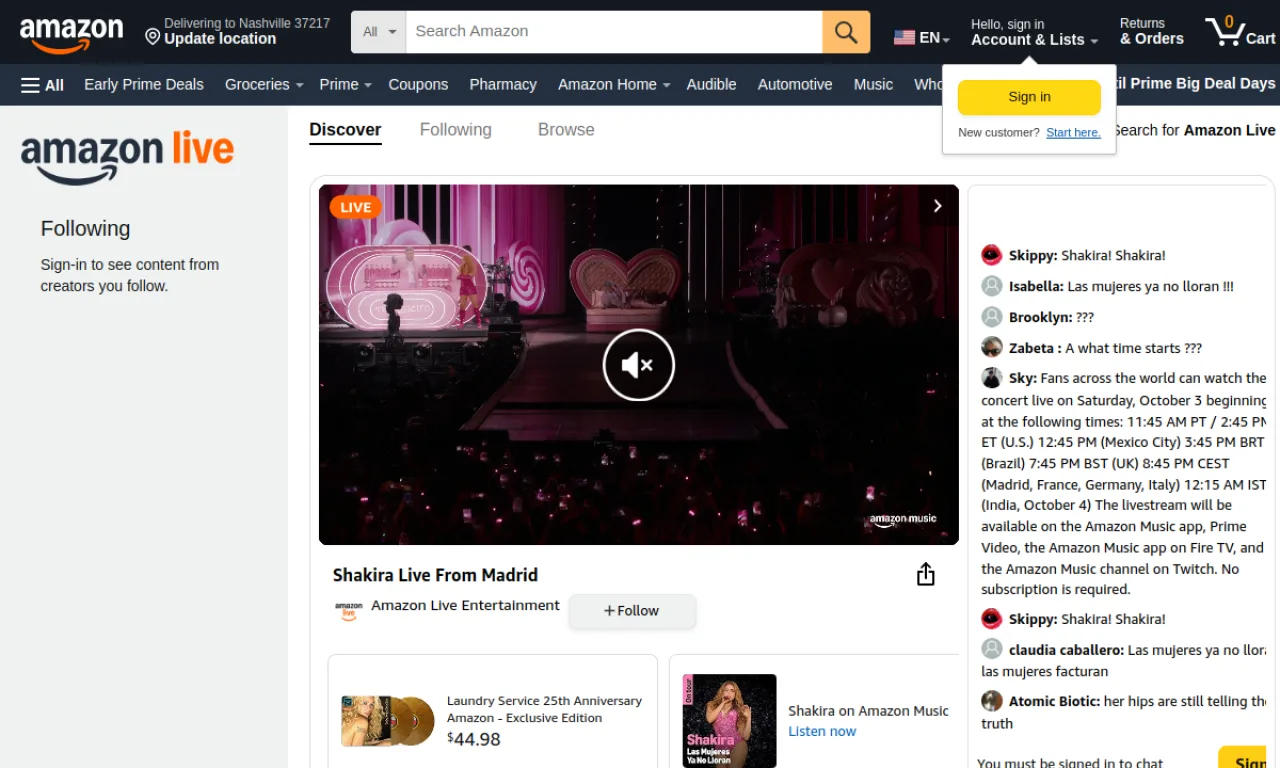Open the All hamburger menu
This screenshot has width=1280, height=768.
[42, 85]
